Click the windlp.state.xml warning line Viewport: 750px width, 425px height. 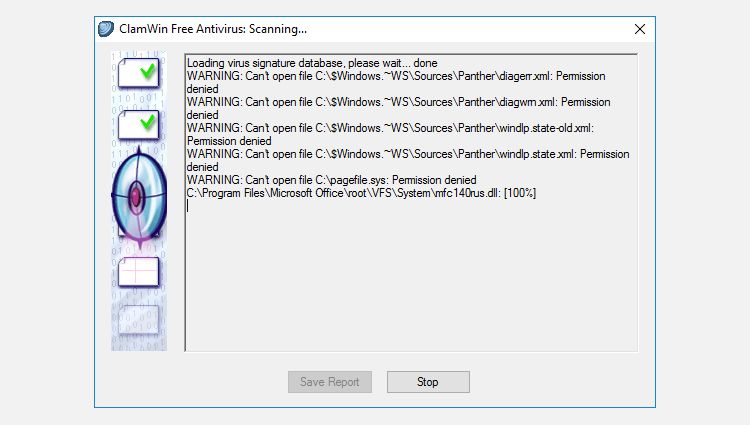tap(408, 160)
